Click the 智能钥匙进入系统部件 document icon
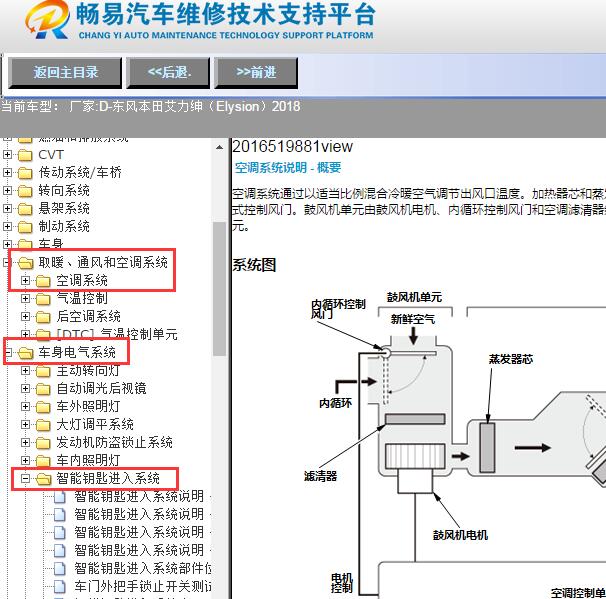The image size is (606, 599). pos(60,568)
